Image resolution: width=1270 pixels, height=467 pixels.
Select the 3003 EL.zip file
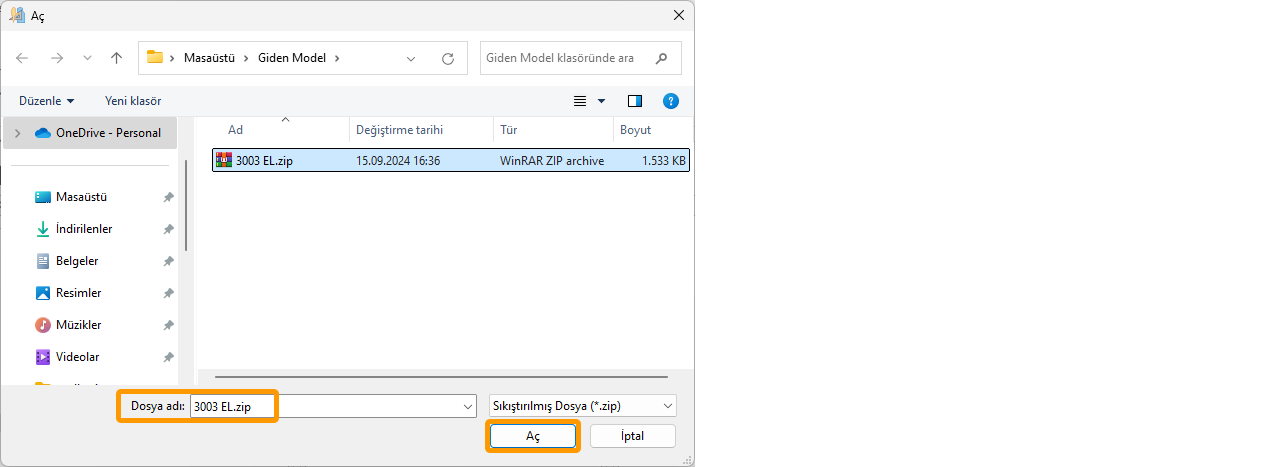click(264, 160)
